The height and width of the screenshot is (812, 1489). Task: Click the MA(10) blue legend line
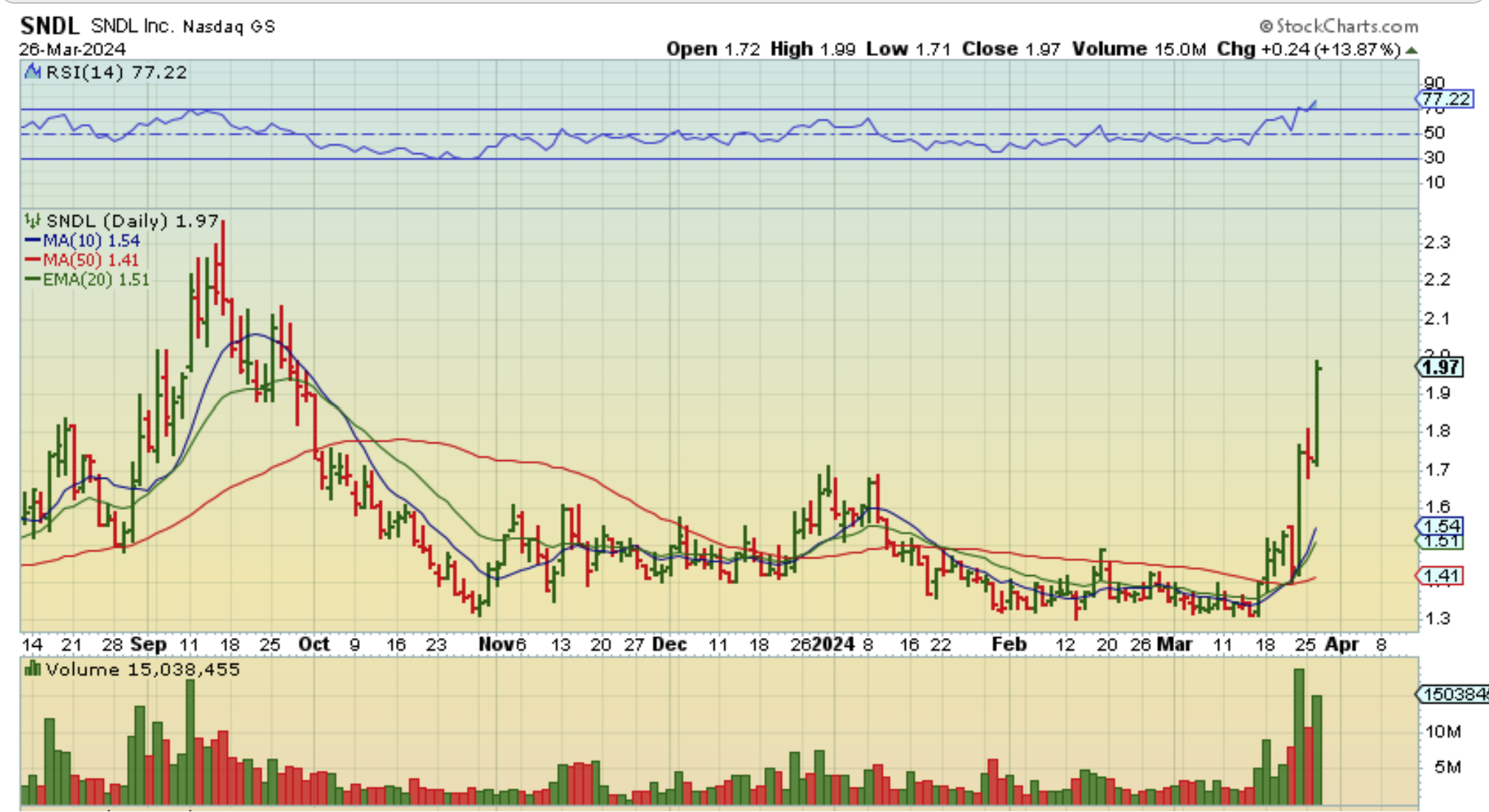[32, 240]
